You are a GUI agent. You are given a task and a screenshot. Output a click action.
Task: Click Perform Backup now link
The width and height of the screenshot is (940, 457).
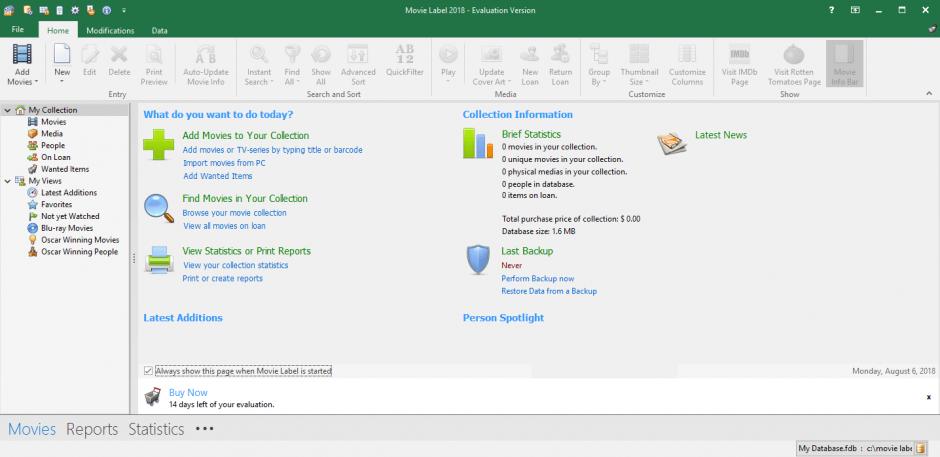coord(538,278)
